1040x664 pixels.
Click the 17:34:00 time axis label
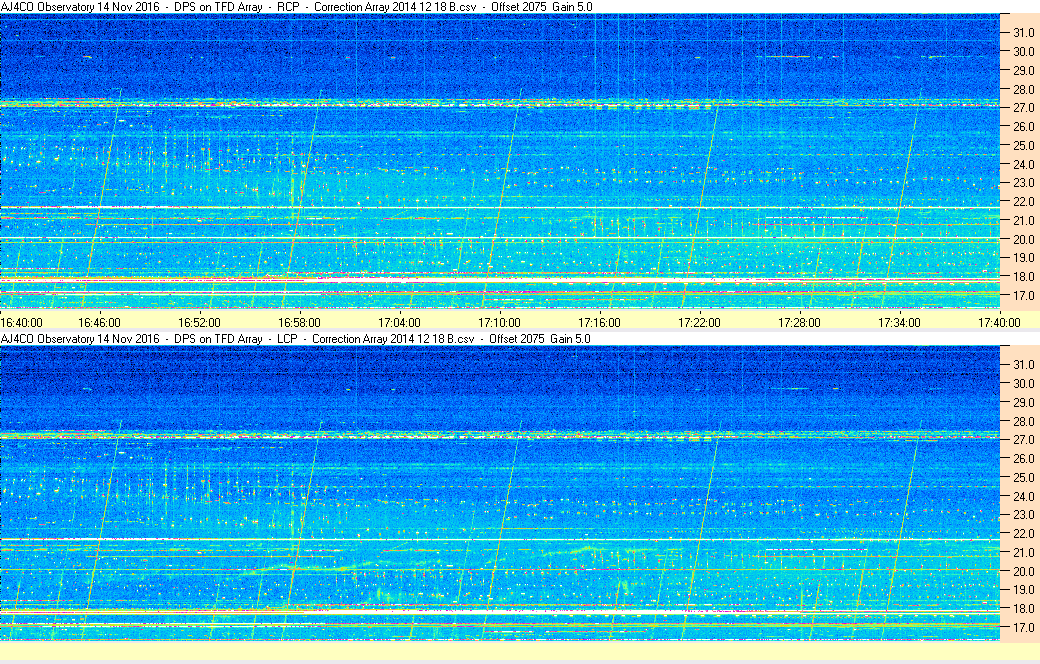pos(899,323)
